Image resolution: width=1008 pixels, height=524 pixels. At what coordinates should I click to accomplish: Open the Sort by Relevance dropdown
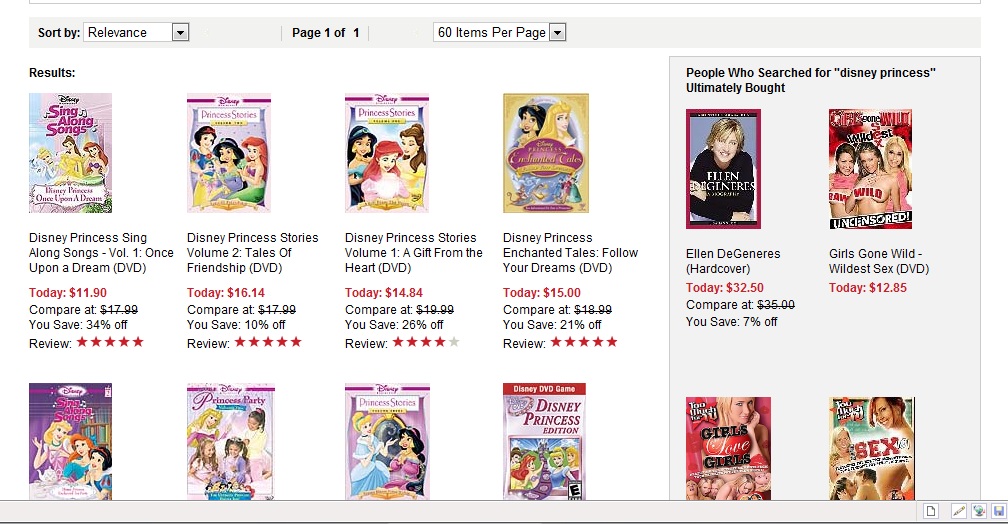[136, 32]
